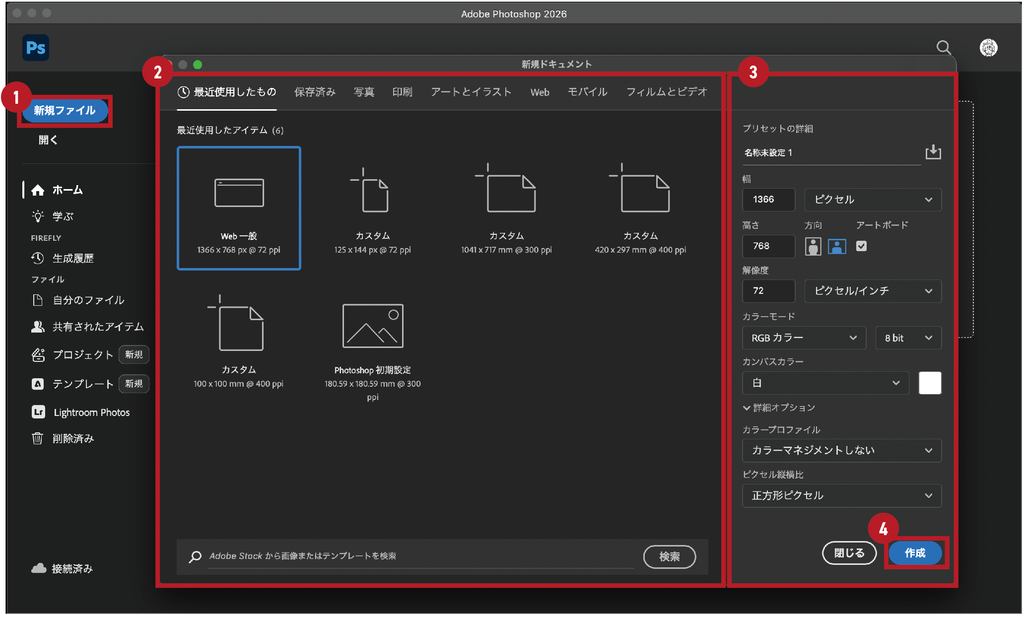The width and height of the screenshot is (1024, 618).
Task: Open the カンバスカラー 白 dropdown
Action: [825, 383]
